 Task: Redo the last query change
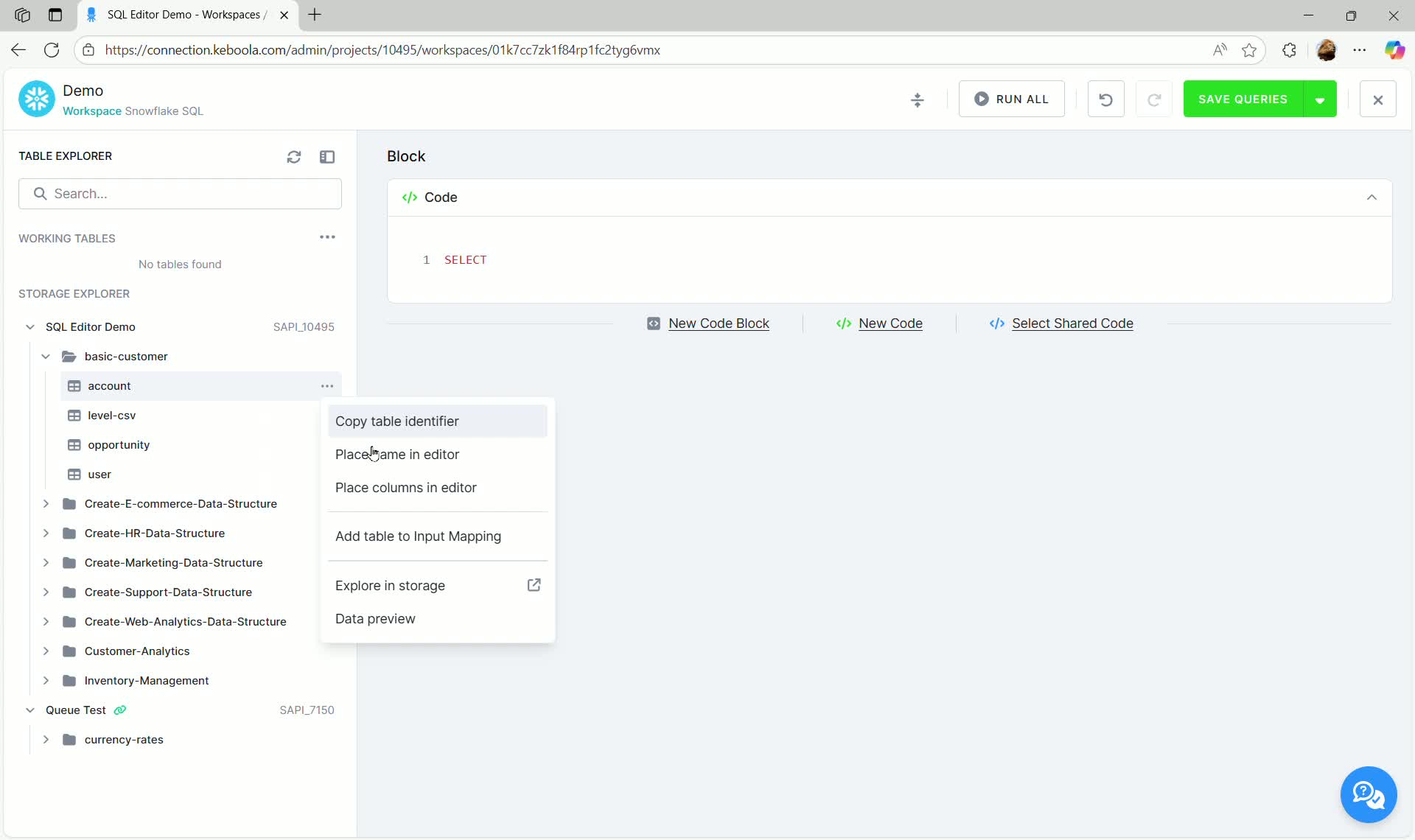point(1154,99)
